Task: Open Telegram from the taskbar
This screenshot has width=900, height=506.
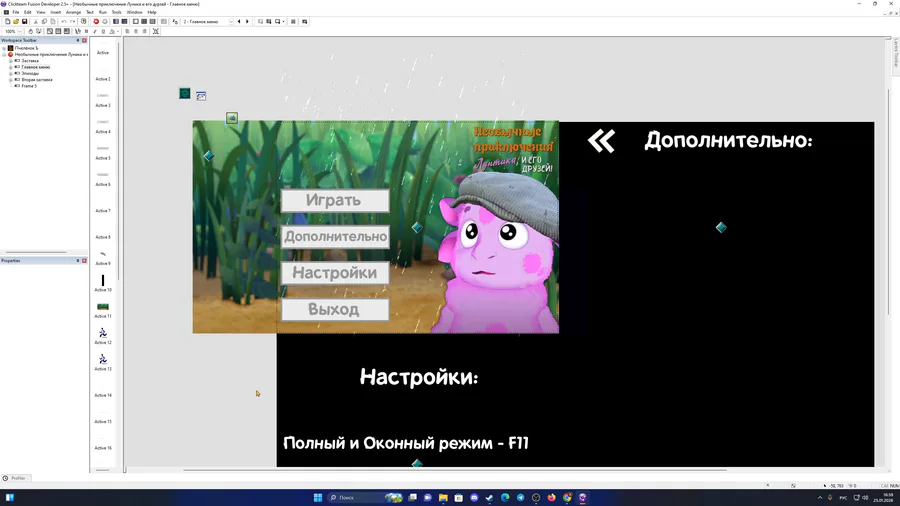Action: tap(521, 497)
